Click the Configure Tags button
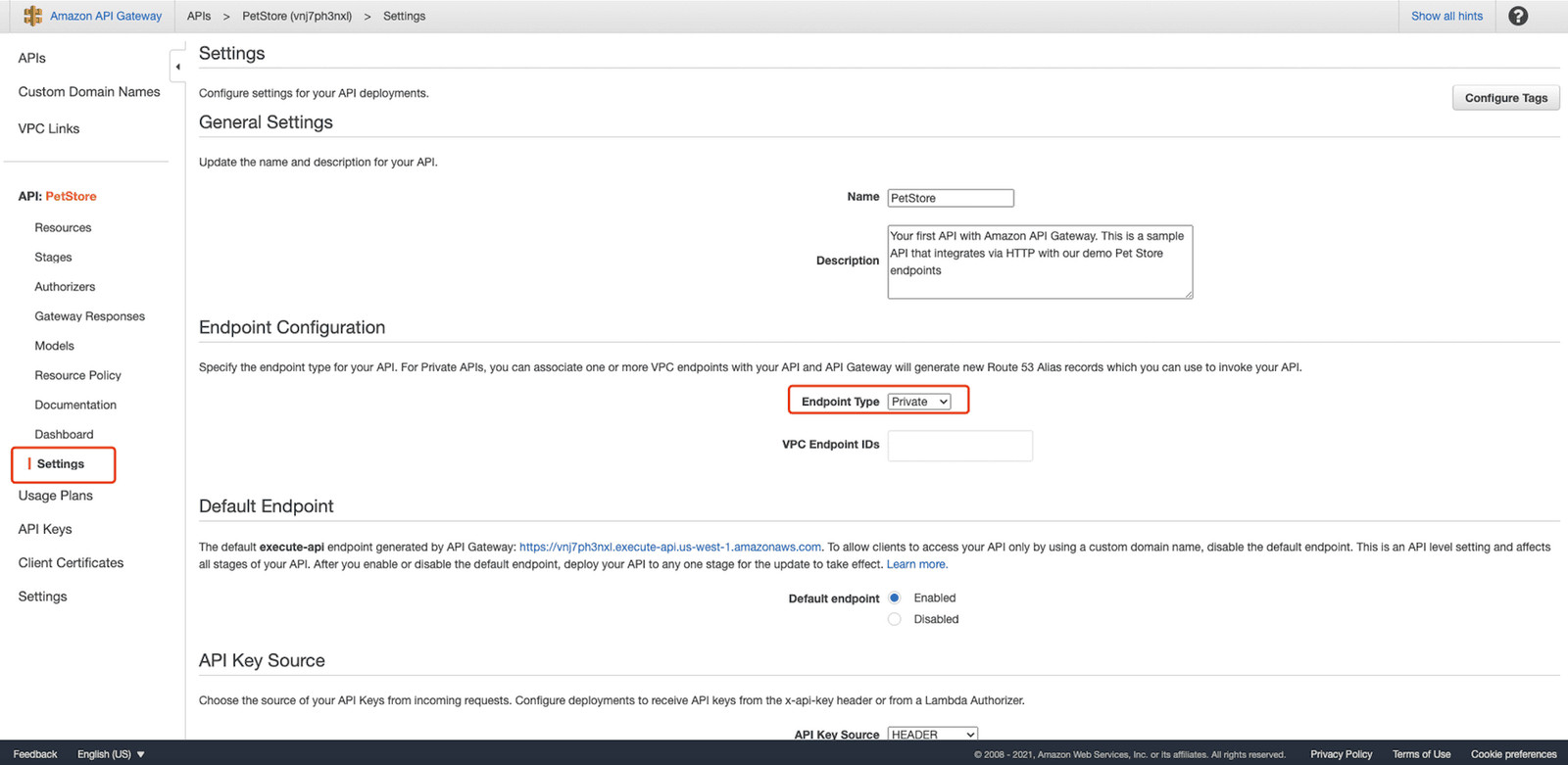1568x765 pixels. (1506, 98)
